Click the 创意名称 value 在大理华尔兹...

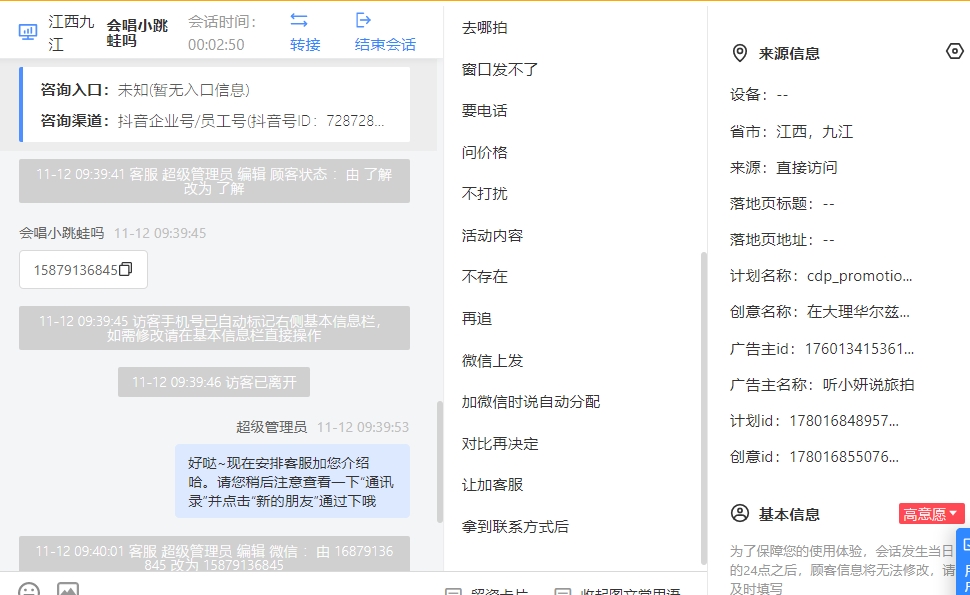[858, 312]
